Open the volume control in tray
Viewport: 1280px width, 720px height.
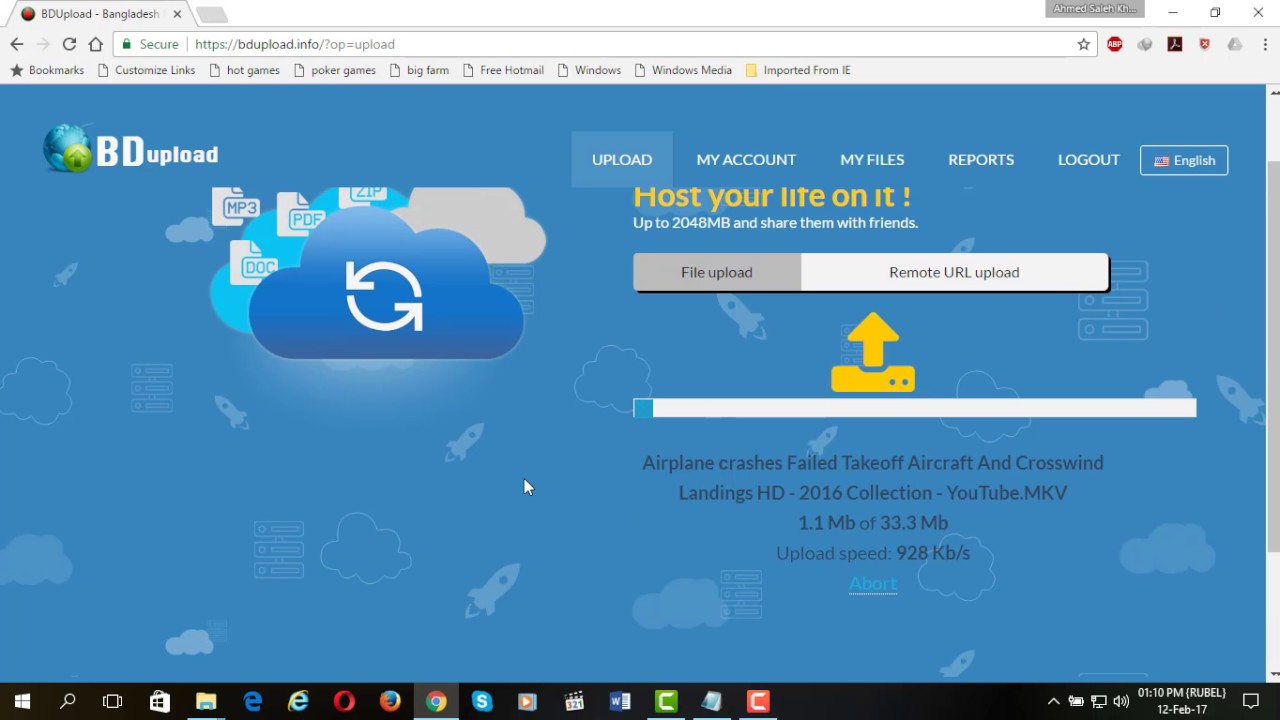[1121, 701]
